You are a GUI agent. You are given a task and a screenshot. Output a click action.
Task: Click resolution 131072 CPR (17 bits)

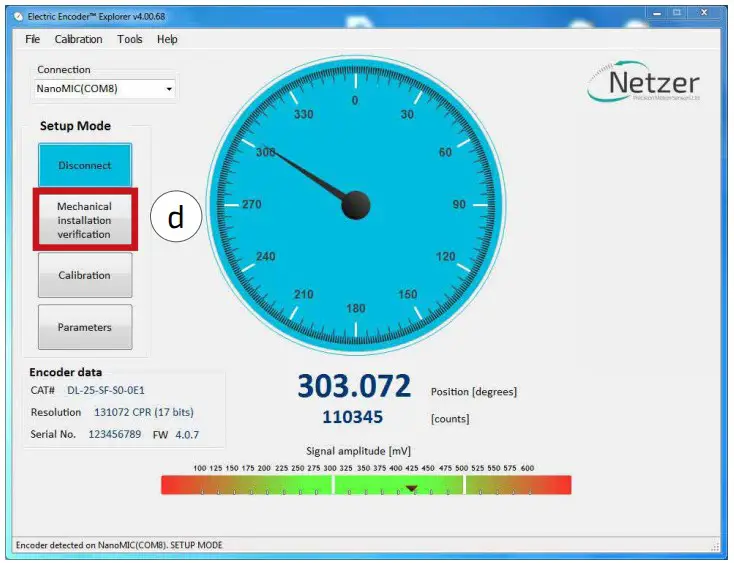[x=144, y=412]
